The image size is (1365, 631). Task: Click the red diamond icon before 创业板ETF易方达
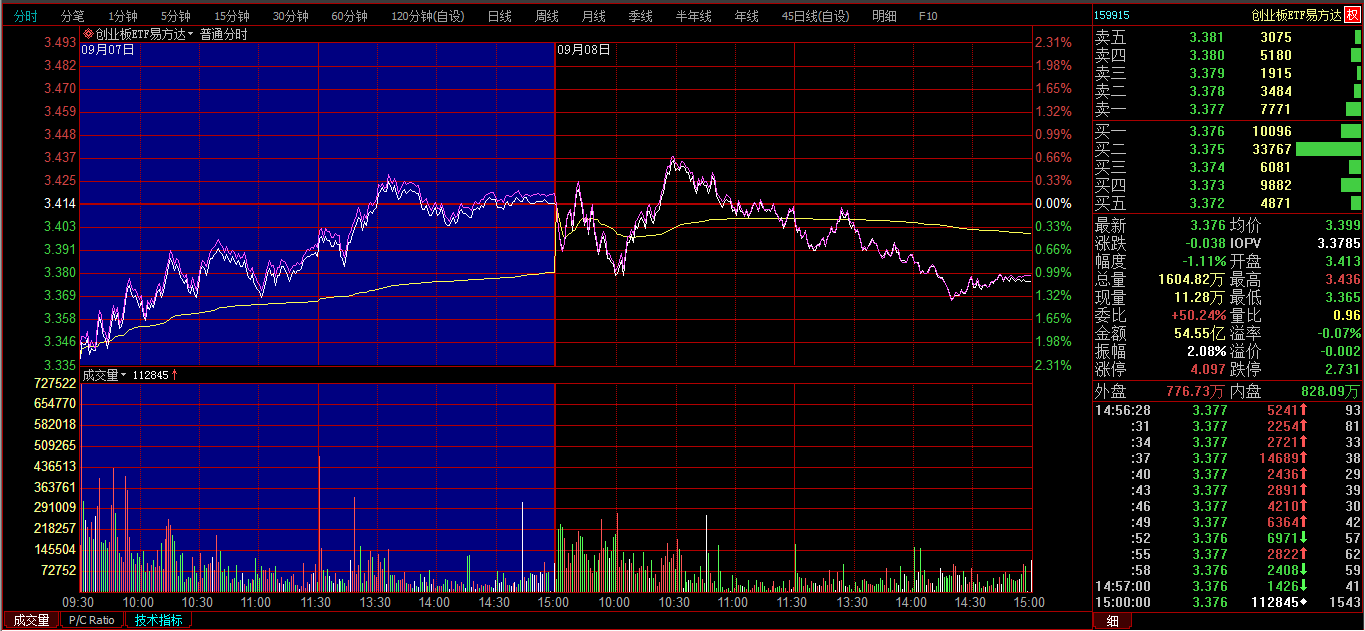point(88,34)
